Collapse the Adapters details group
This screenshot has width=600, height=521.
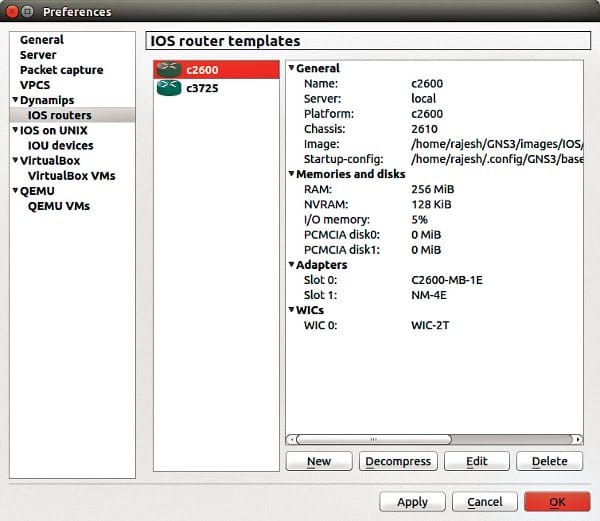tap(291, 264)
